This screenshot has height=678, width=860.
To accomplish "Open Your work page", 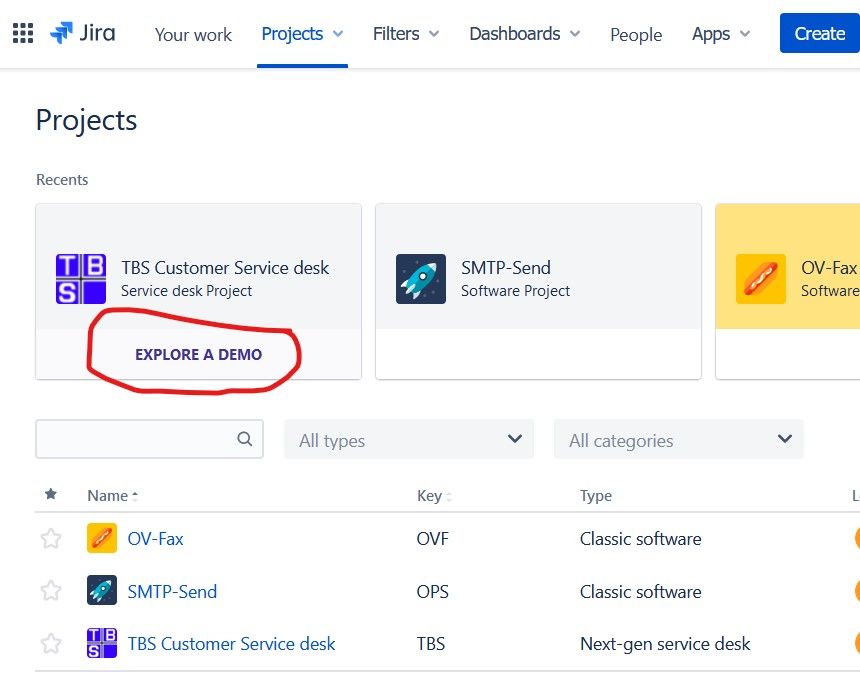I will point(193,34).
